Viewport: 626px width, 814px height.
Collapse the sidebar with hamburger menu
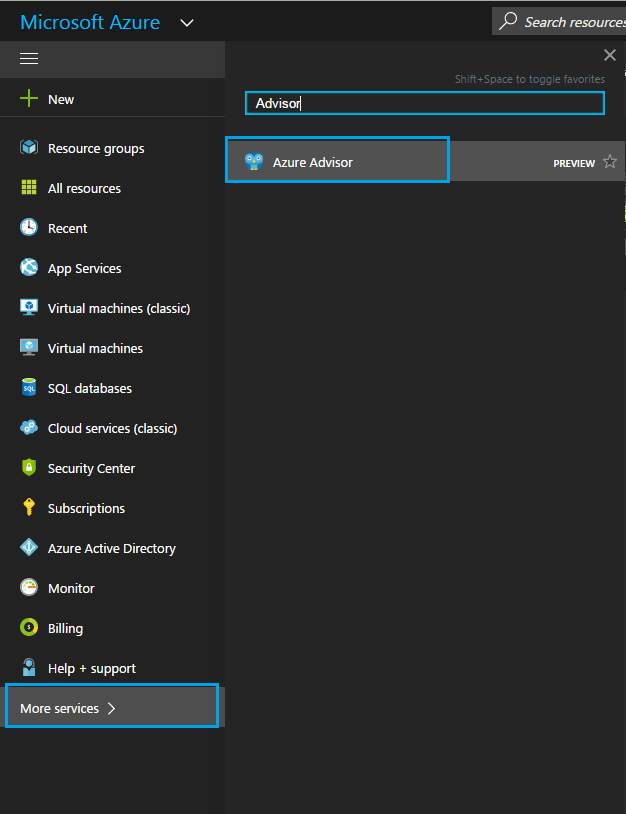click(x=29, y=59)
